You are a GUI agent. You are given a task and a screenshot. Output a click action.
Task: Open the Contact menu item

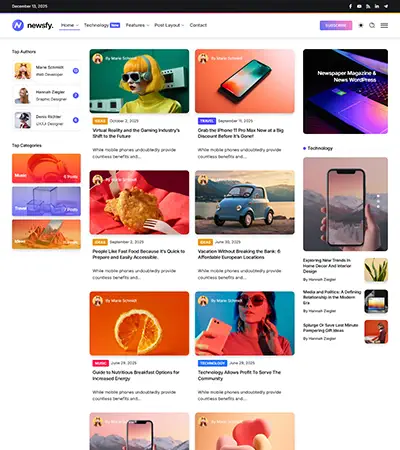(x=198, y=25)
